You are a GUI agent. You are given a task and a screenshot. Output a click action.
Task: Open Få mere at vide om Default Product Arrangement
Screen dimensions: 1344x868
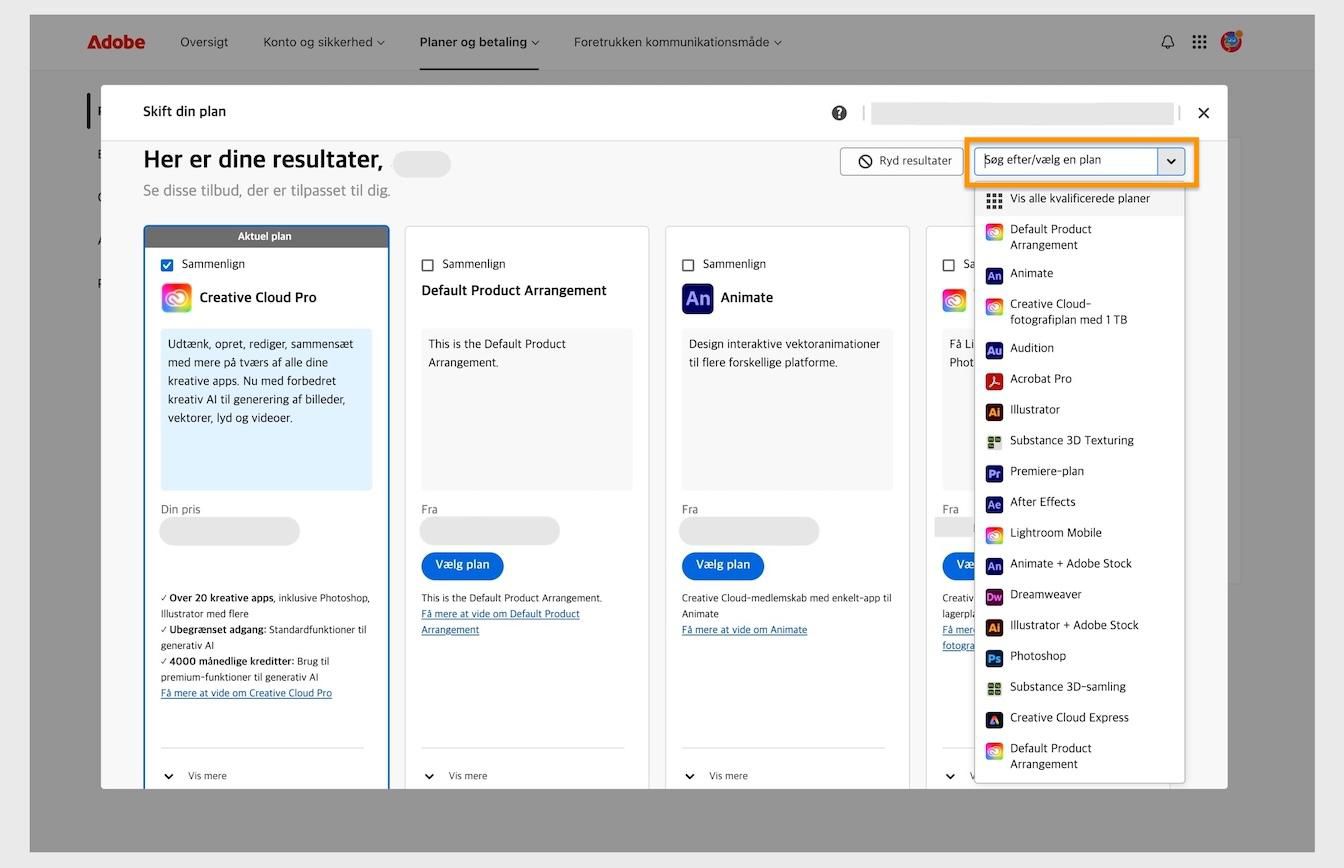coord(500,622)
